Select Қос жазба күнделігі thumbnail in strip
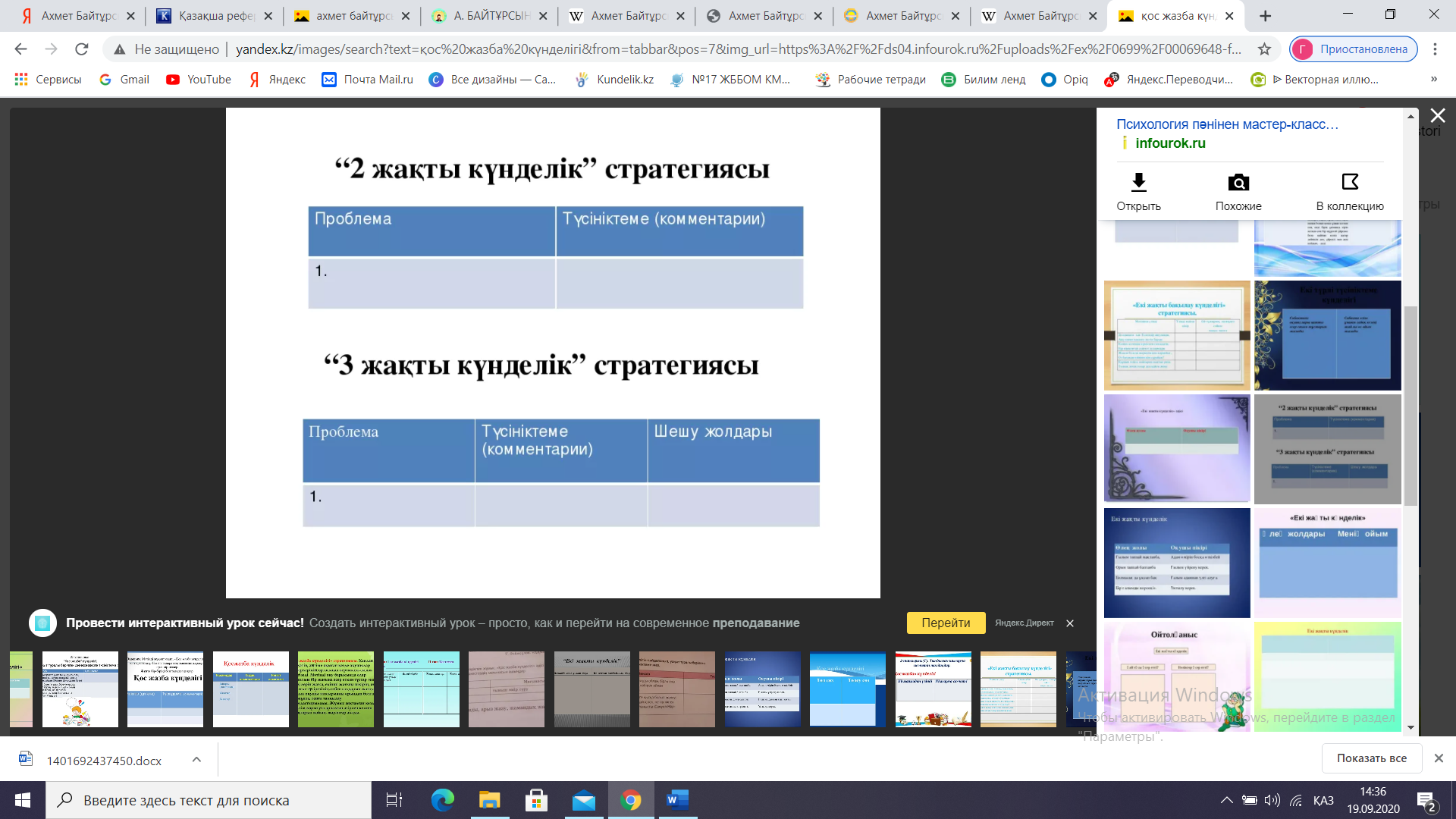The image size is (1456, 819). point(165,689)
